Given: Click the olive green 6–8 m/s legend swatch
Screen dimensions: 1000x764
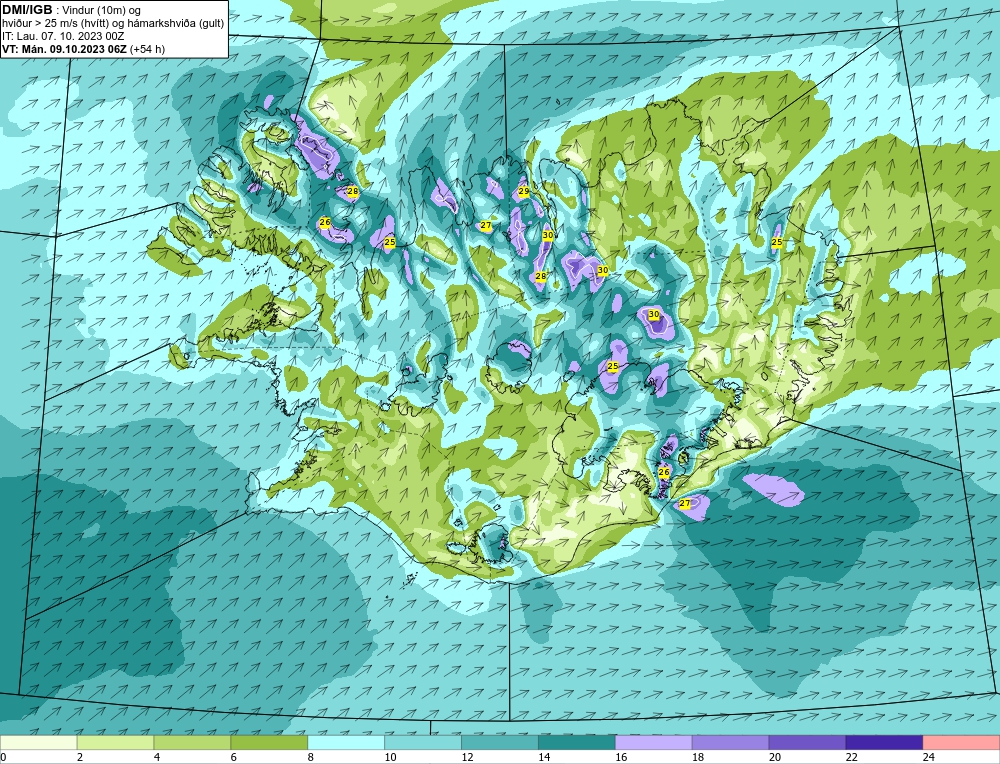Looking at the screenshot, I should pos(269,742).
